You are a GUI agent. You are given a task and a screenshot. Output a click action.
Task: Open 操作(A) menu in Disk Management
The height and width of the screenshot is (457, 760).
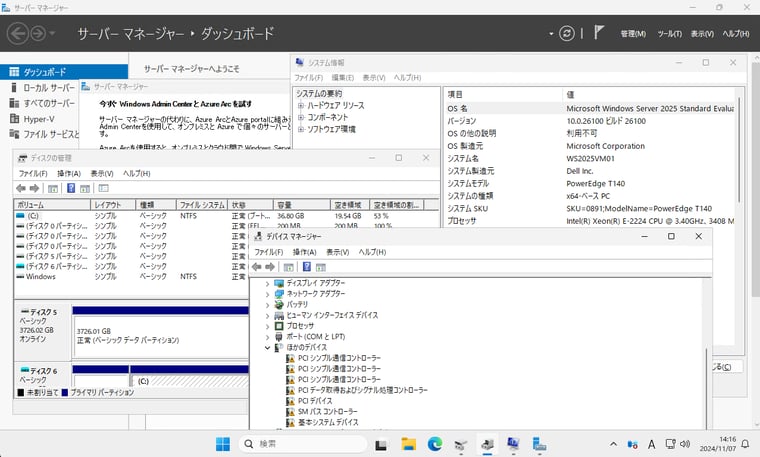pos(69,173)
